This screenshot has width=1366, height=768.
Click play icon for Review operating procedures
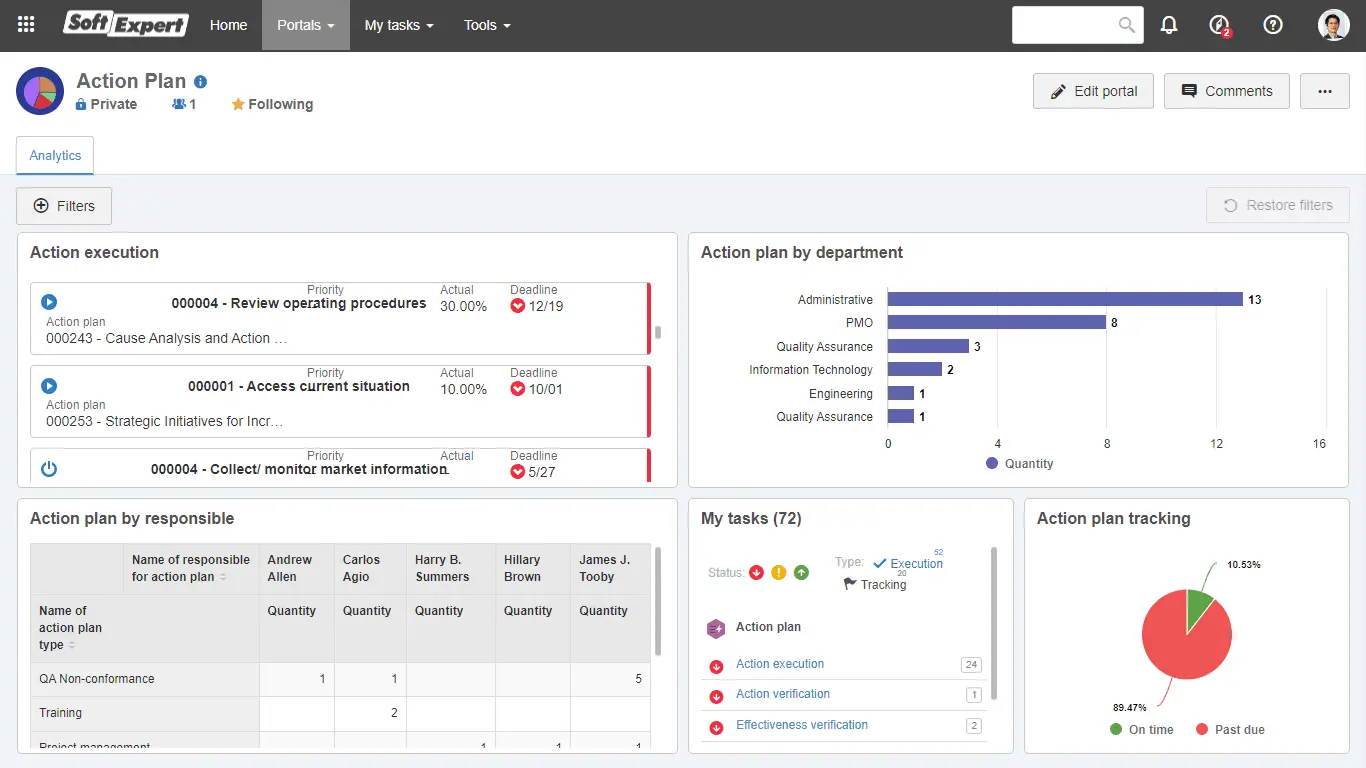49,302
